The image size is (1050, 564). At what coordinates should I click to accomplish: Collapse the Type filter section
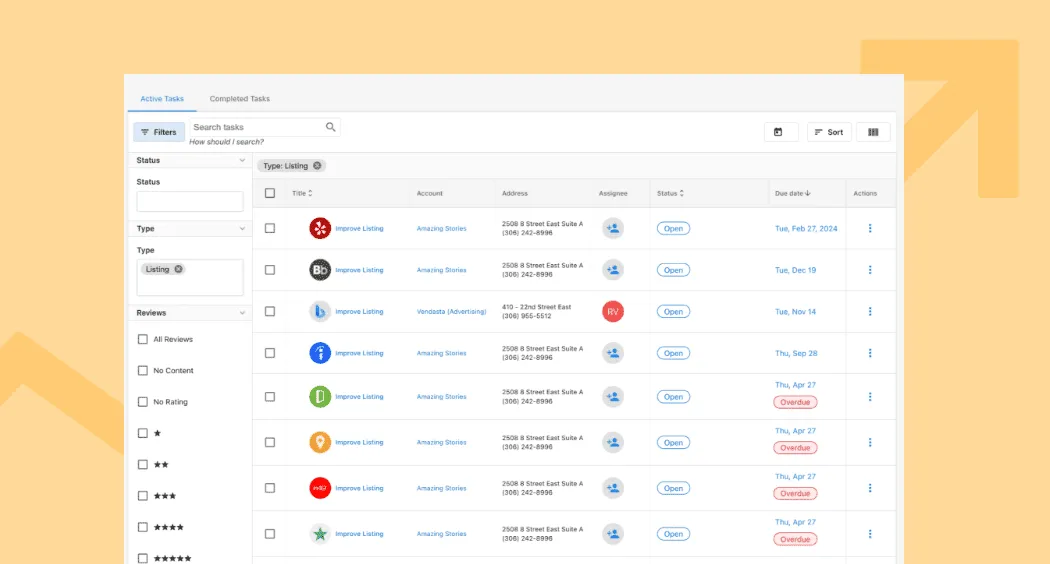pos(242,229)
